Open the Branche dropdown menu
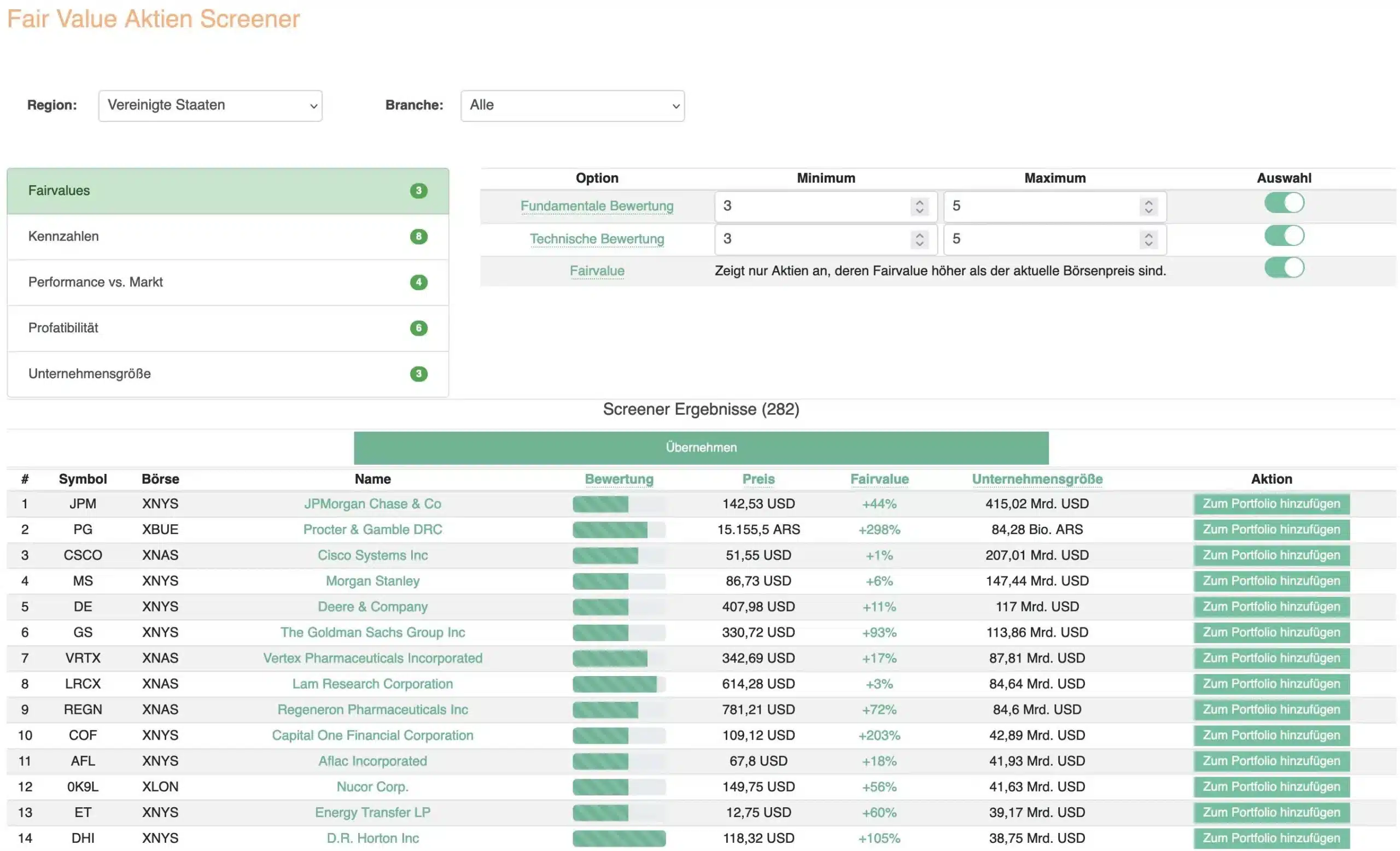Viewport: 1400px width, 851px height. pyautogui.click(x=571, y=104)
